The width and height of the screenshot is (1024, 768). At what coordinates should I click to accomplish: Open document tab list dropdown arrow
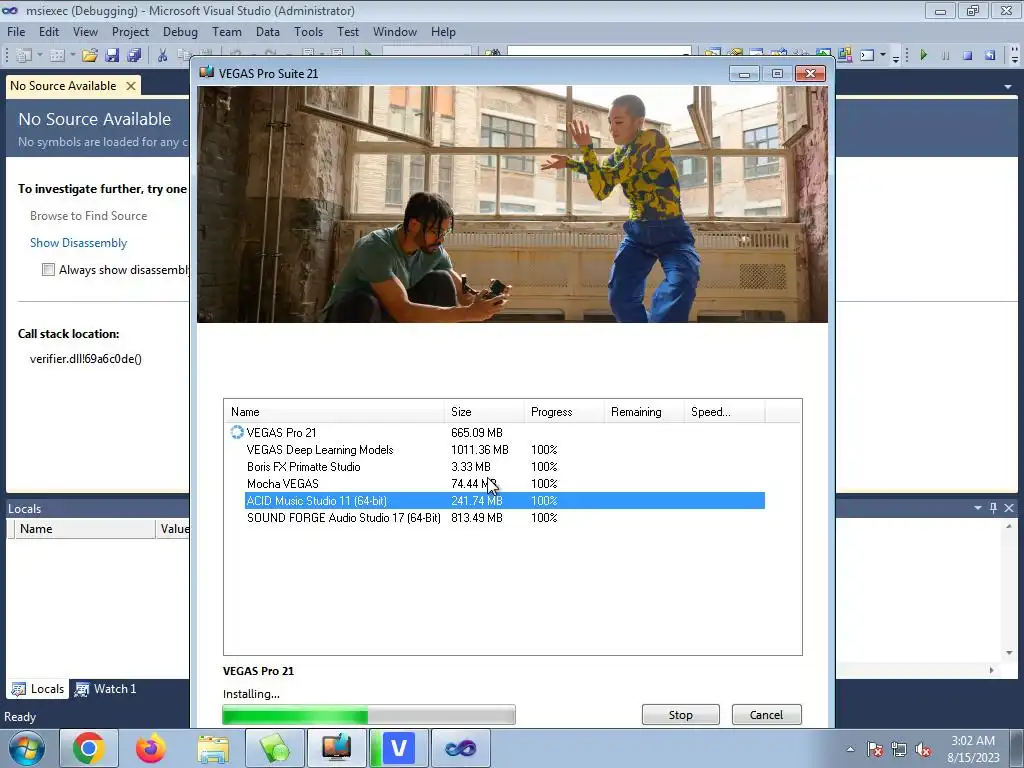coord(1008,86)
